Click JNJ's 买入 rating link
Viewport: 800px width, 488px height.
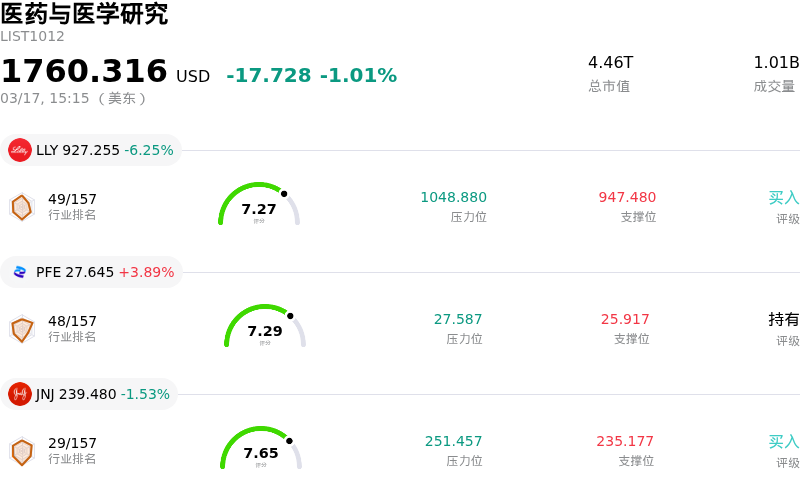[x=783, y=442]
